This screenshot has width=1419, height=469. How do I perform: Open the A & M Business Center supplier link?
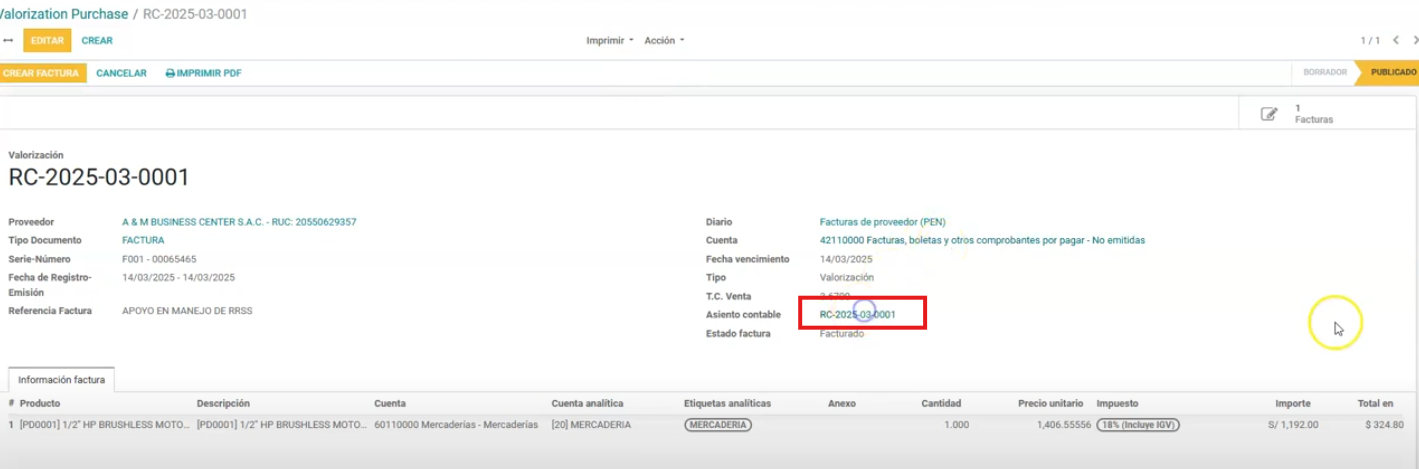[239, 222]
